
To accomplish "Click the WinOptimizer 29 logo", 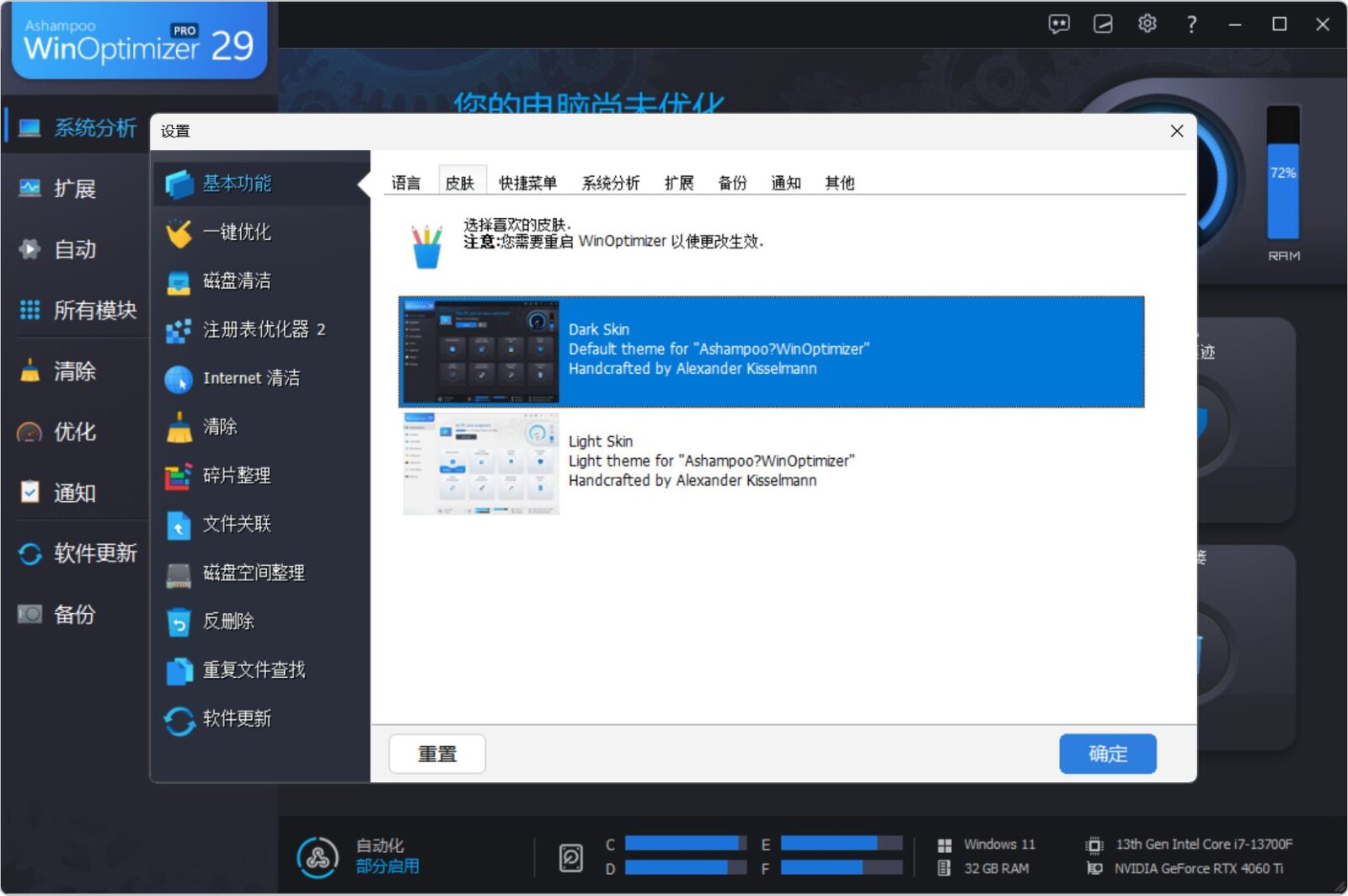I will (x=139, y=41).
